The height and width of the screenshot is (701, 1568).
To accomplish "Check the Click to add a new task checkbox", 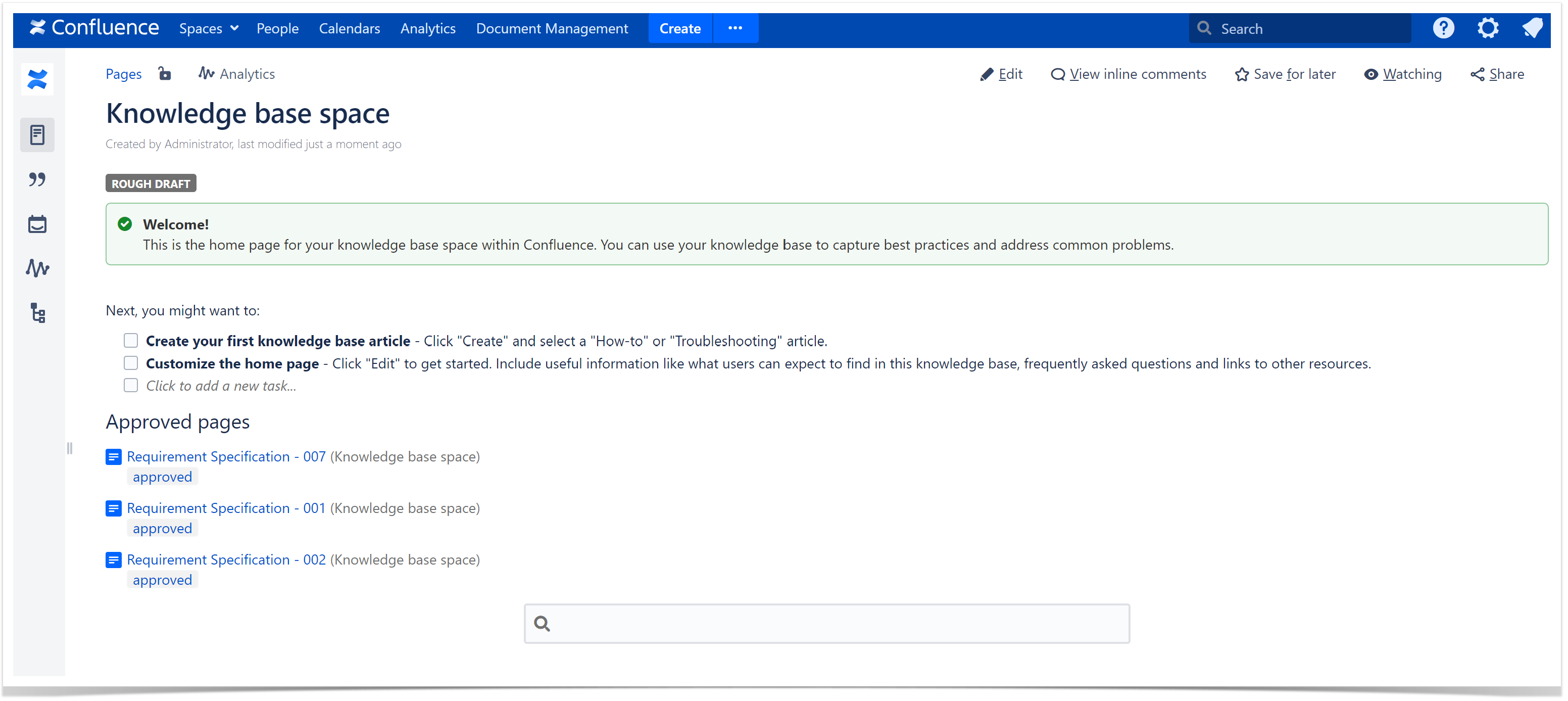I will (x=131, y=386).
